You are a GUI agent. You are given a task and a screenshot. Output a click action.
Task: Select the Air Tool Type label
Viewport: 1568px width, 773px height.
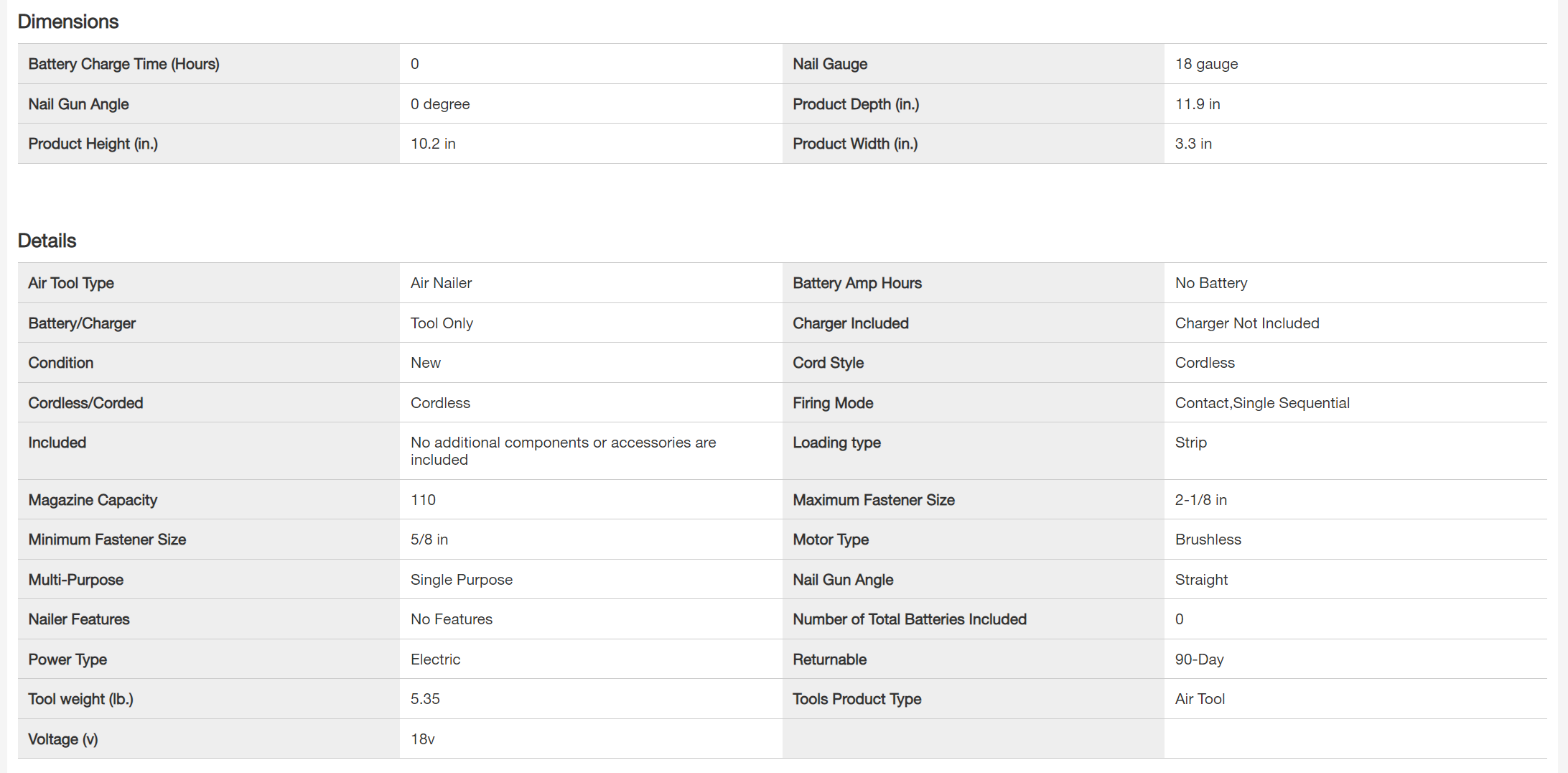tap(71, 283)
